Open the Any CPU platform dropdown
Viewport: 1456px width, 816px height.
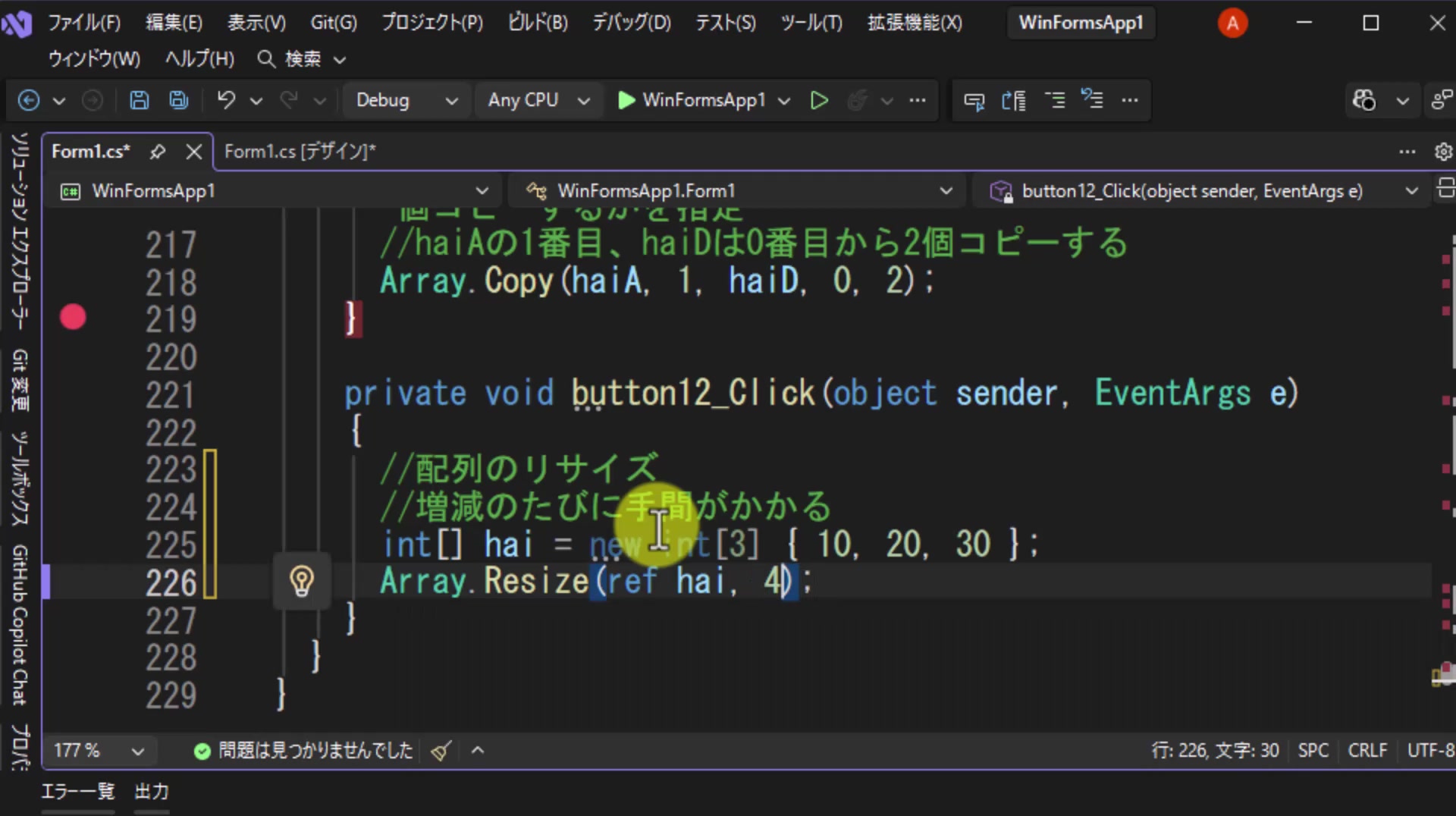click(538, 100)
